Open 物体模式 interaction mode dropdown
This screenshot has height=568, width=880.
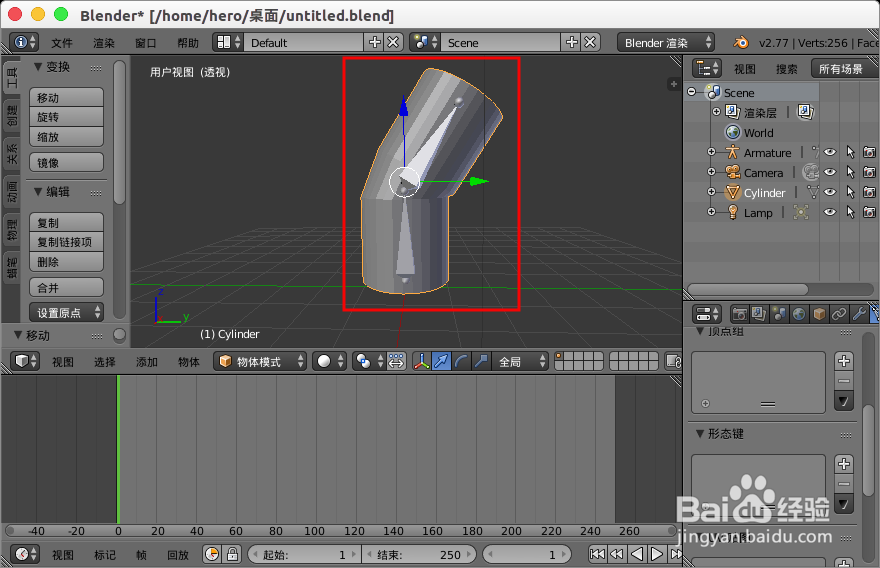point(260,361)
